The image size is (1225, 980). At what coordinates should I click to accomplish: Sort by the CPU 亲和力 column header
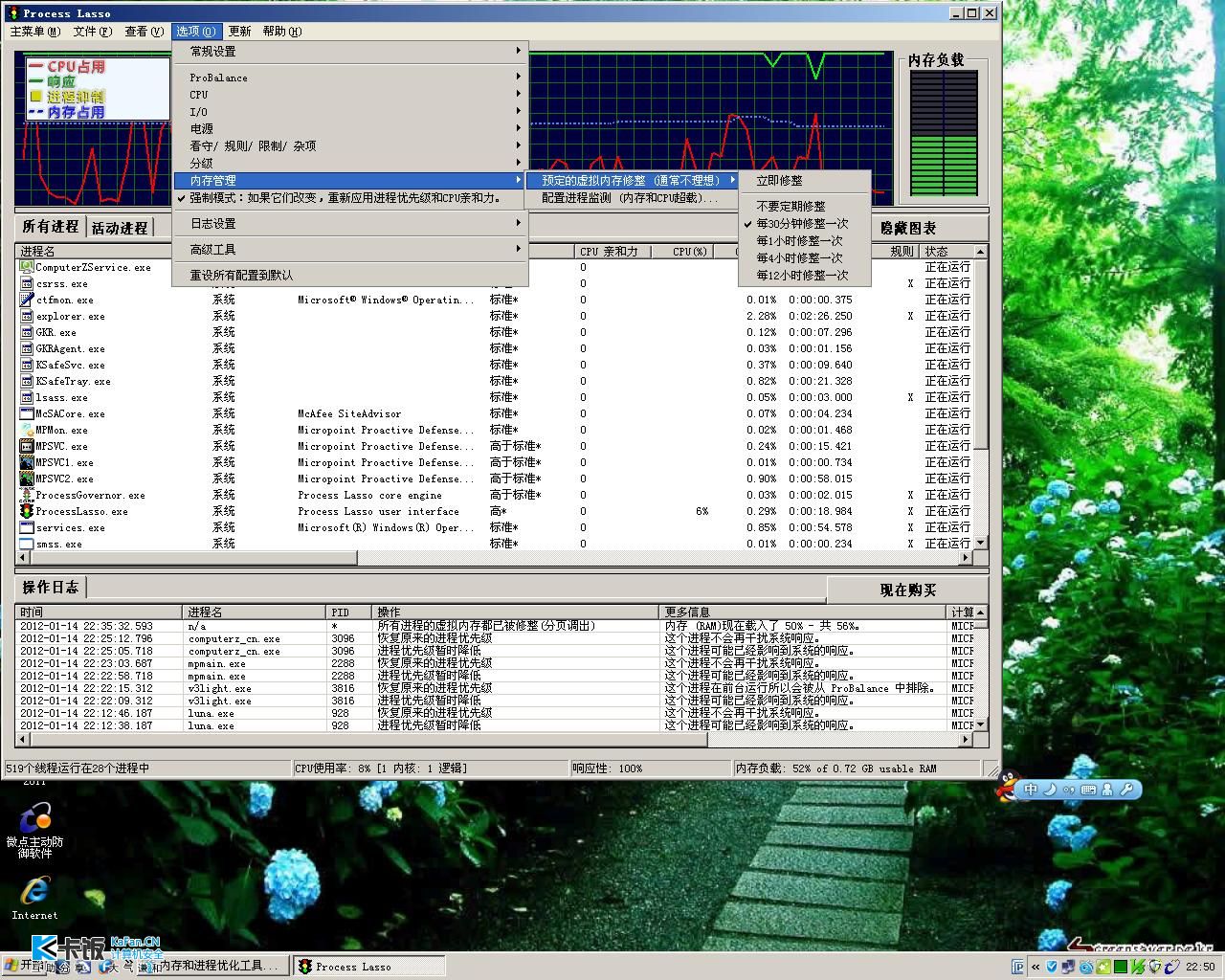(x=612, y=252)
